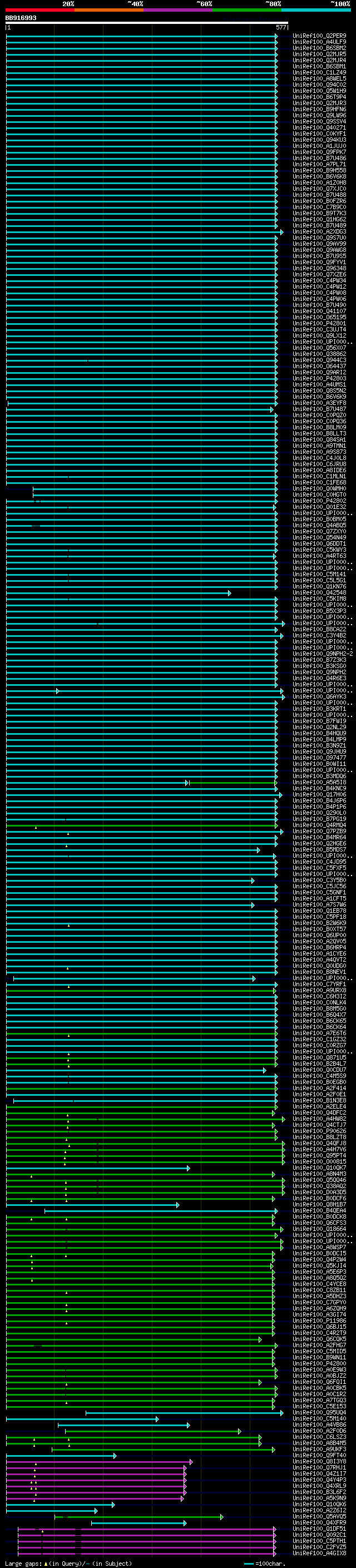Select label UniRef100_C5PTH1

(319, 1541)
